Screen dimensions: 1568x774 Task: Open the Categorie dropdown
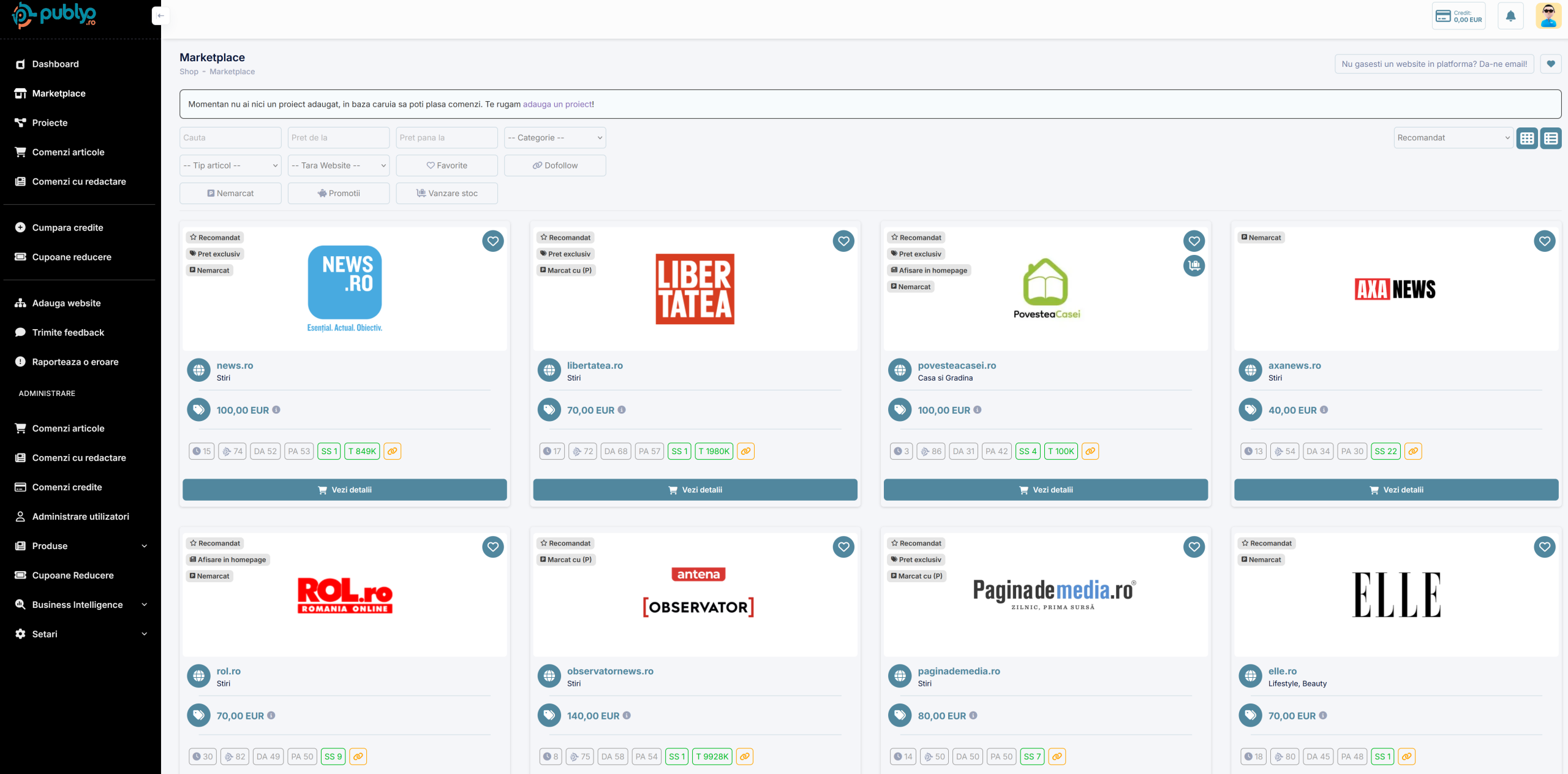(x=555, y=138)
